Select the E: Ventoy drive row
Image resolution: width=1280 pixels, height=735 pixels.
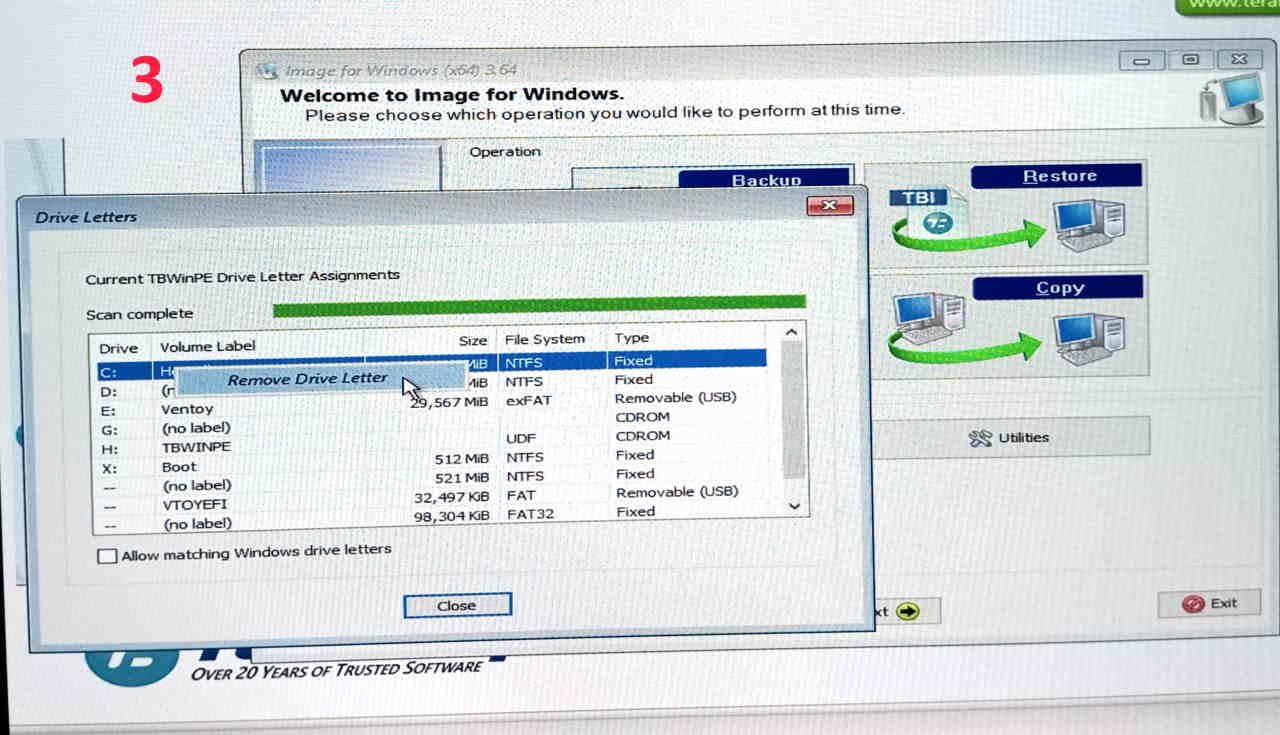point(430,404)
